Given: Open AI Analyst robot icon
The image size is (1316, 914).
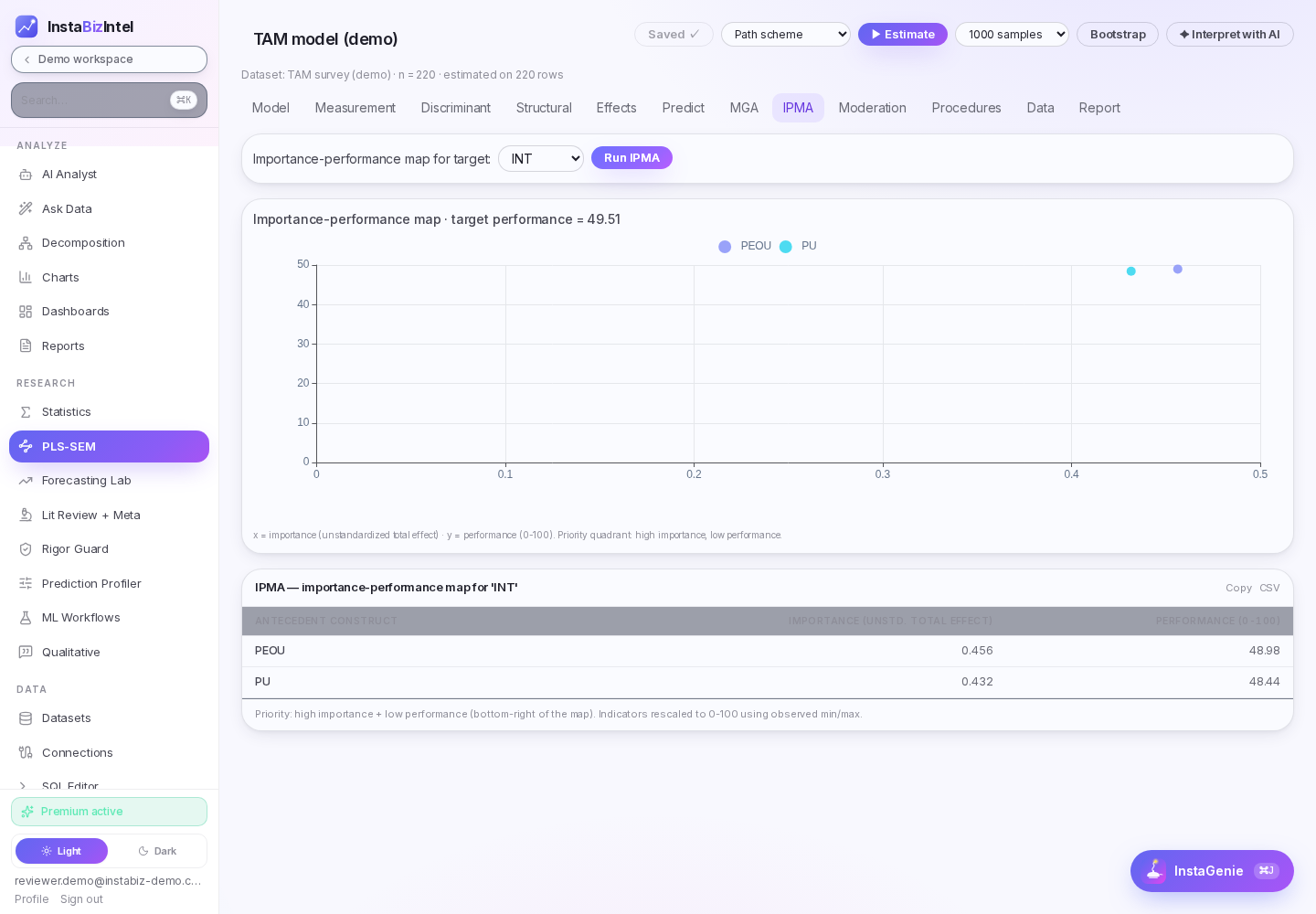Looking at the screenshot, I should pos(26,175).
